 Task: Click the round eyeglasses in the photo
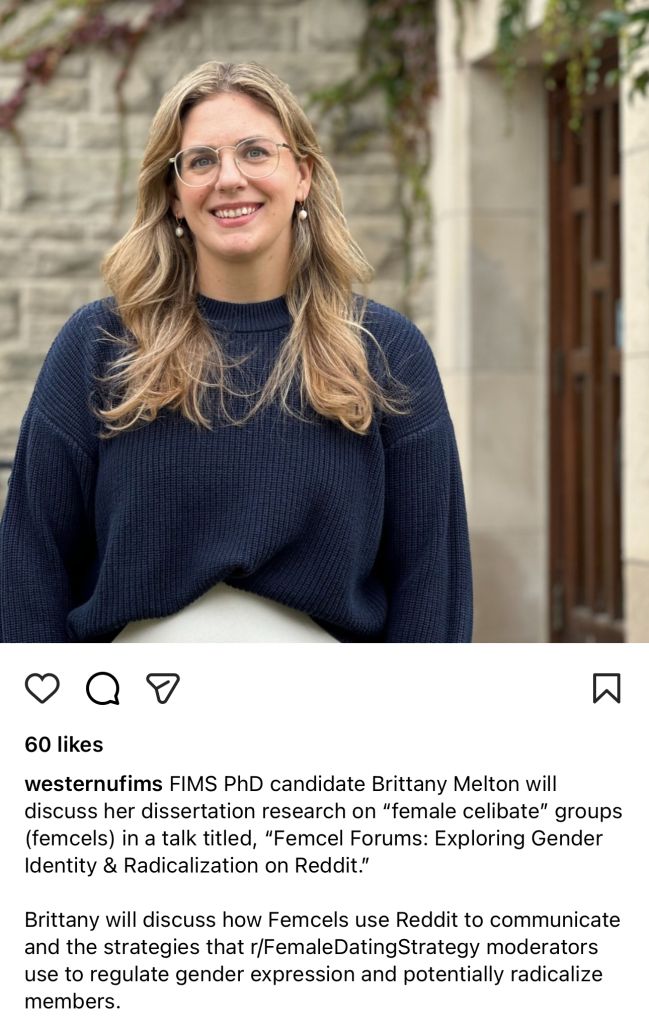pyautogui.click(x=230, y=161)
